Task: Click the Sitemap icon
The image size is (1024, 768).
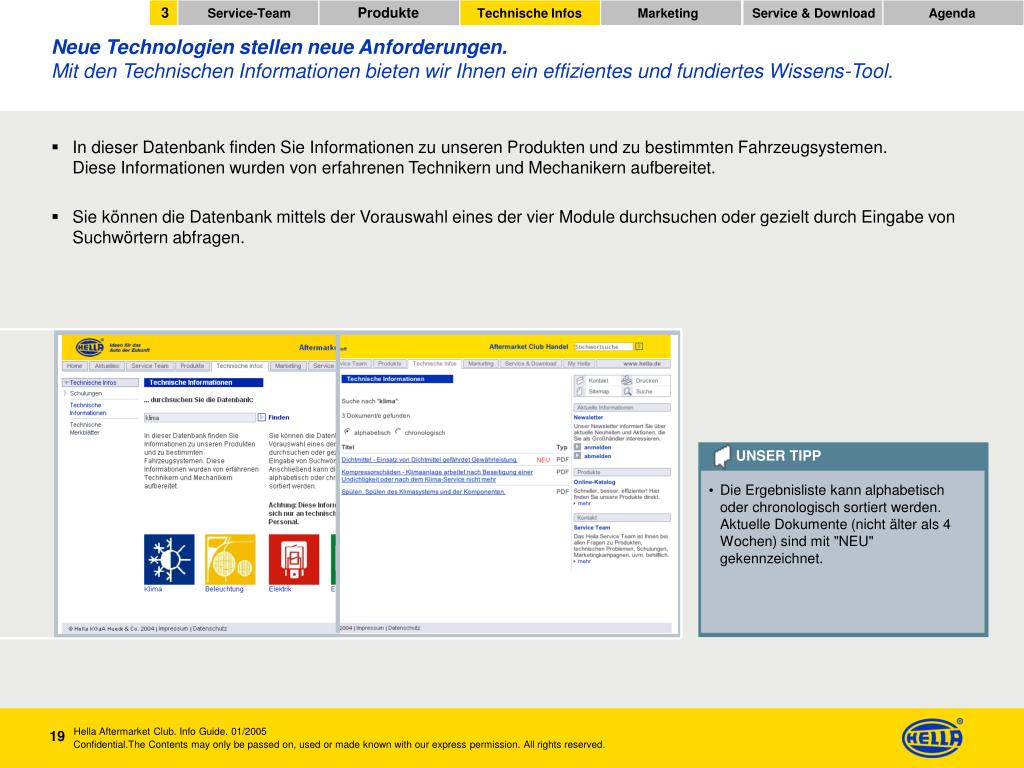Action: point(579,391)
